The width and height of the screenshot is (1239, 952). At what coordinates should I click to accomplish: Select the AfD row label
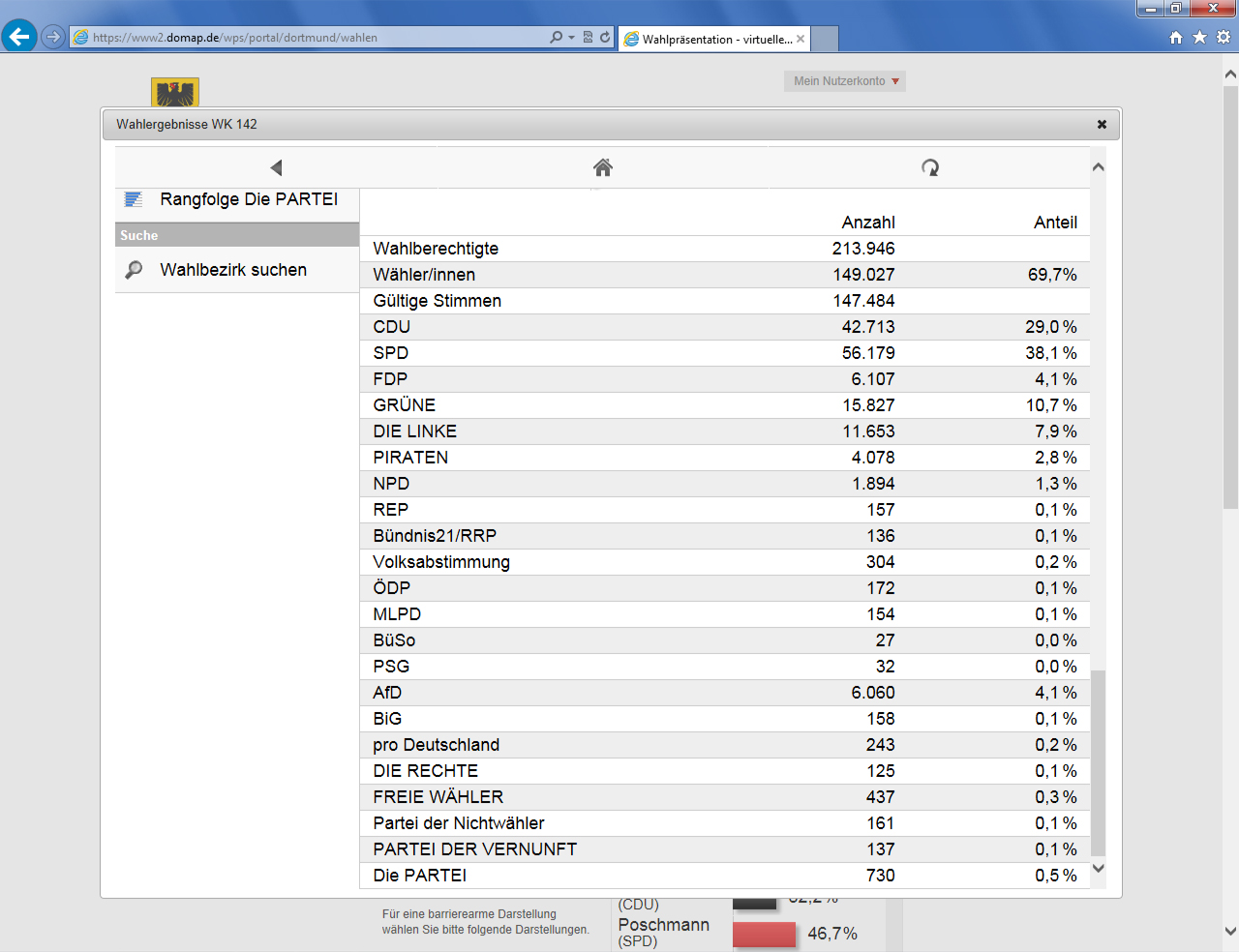click(x=387, y=693)
